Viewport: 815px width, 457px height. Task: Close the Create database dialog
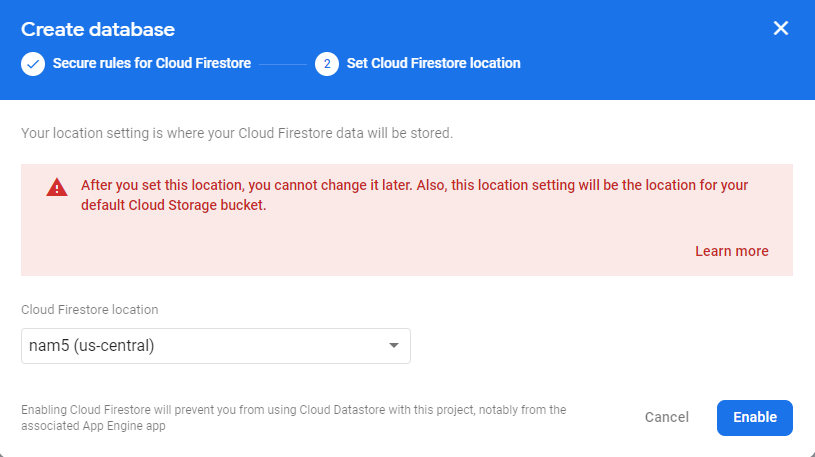tap(781, 28)
